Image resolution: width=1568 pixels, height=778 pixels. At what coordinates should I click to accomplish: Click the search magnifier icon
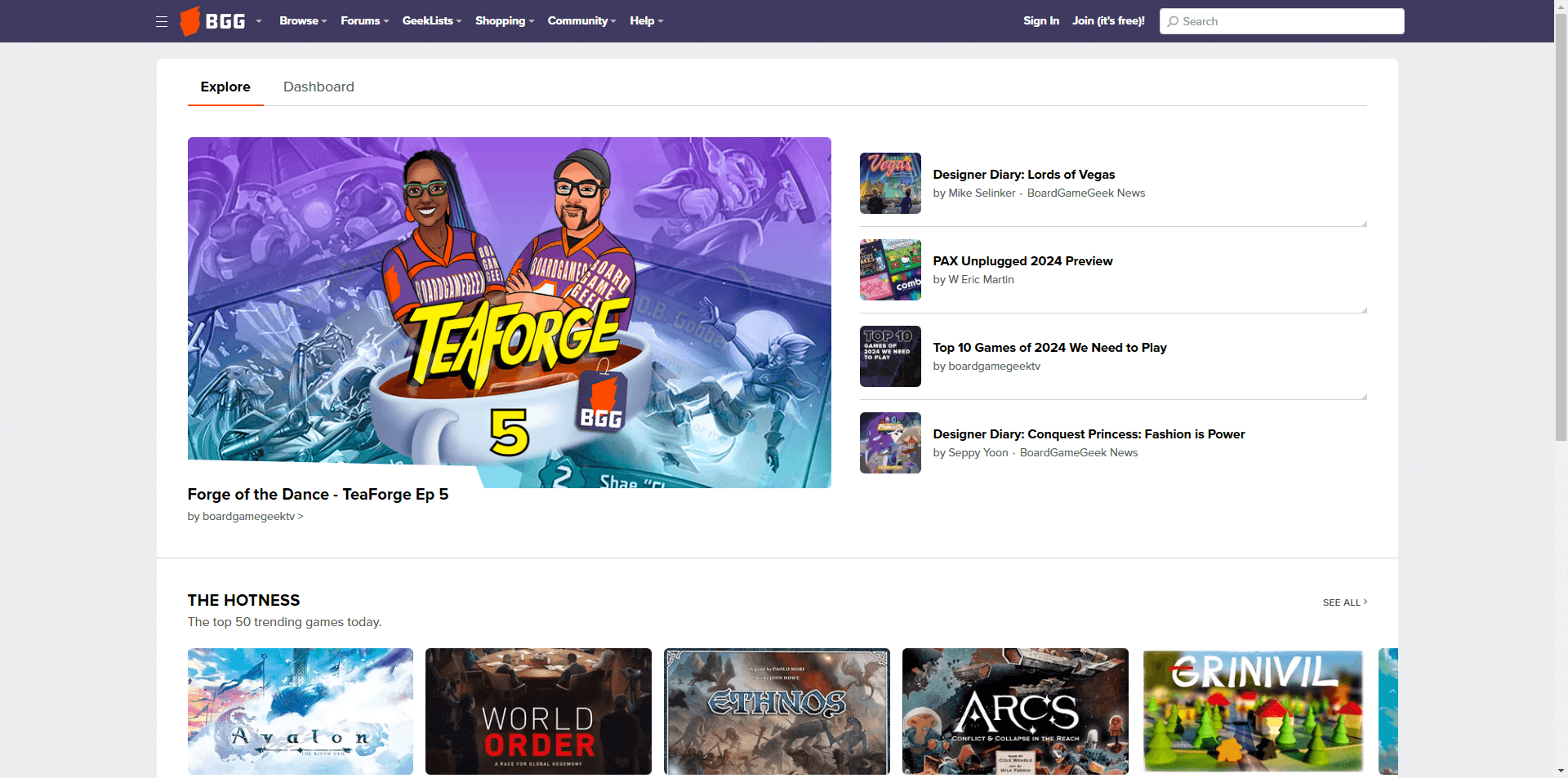point(1173,21)
